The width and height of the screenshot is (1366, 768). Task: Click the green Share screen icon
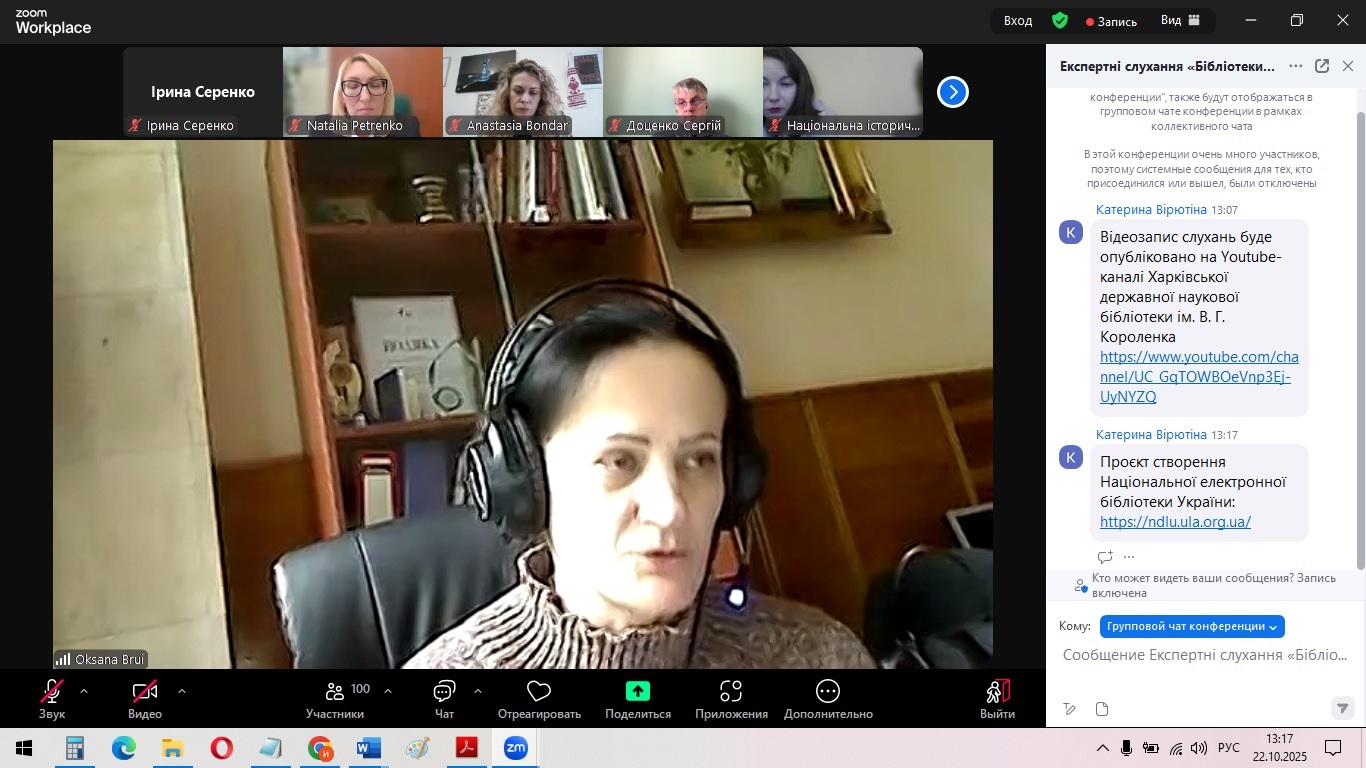coord(637,692)
